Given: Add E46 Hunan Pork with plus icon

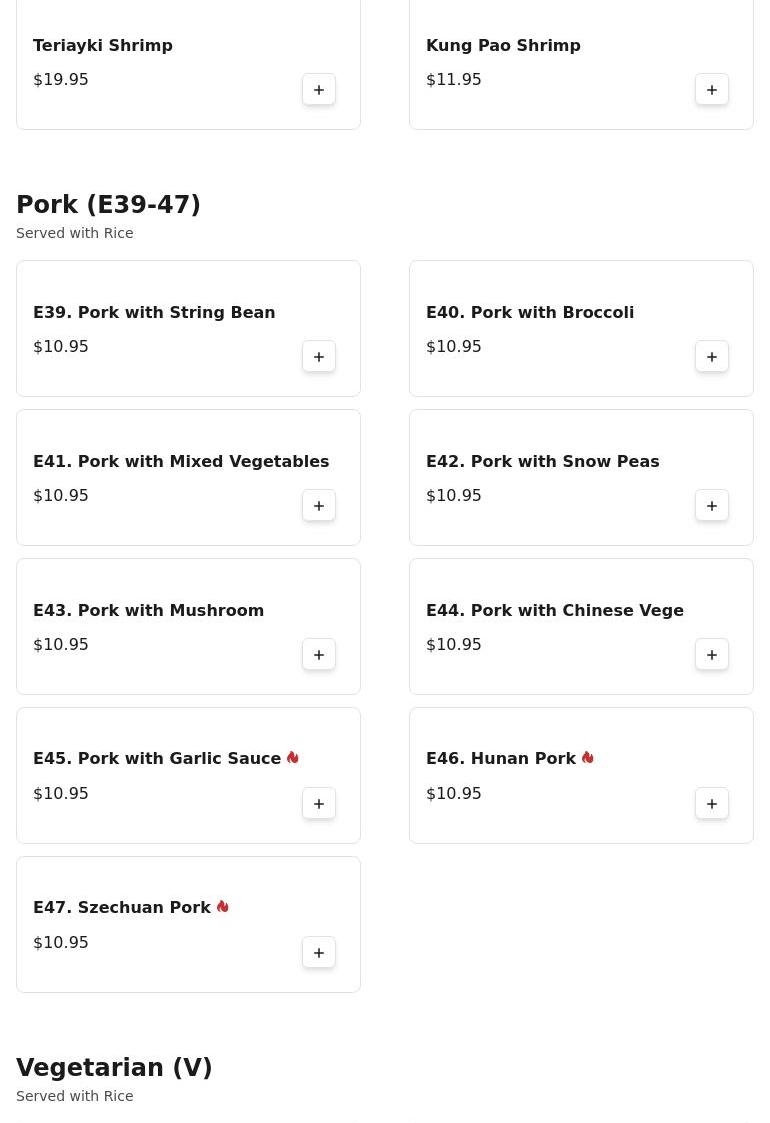Looking at the screenshot, I should pyautogui.click(x=711, y=804).
